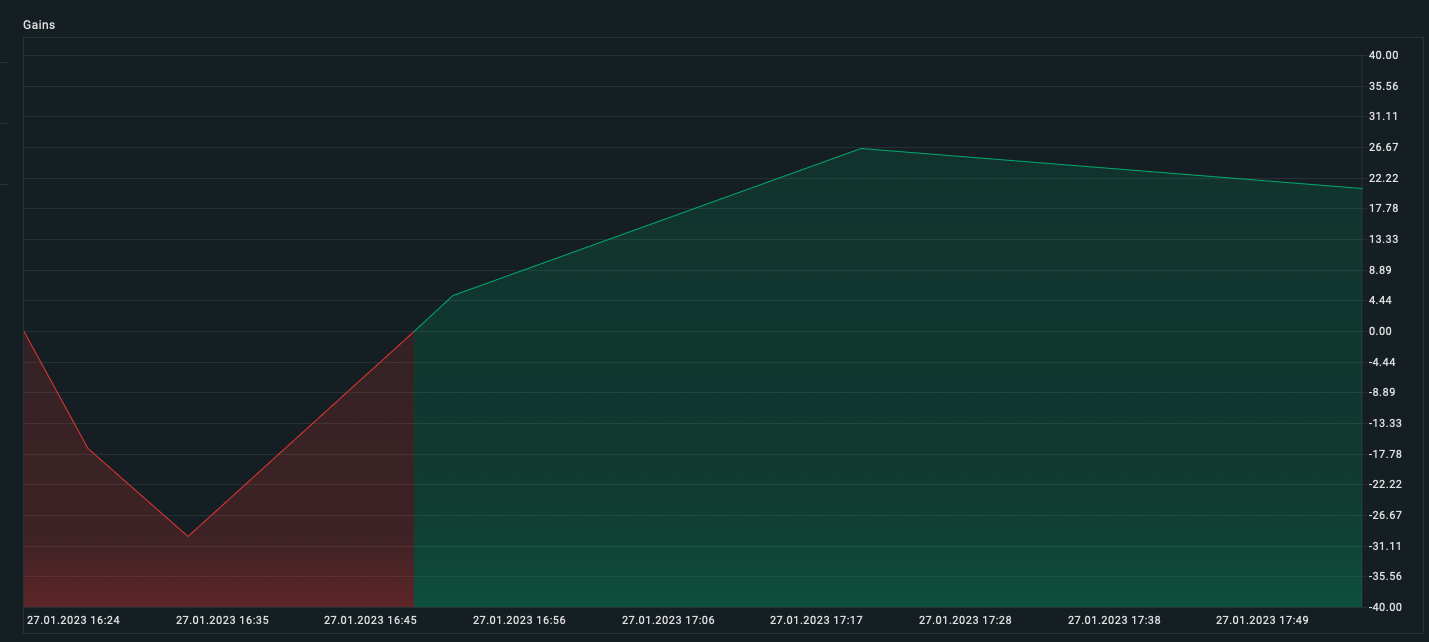This screenshot has height=642, width=1429.
Task: Select the 27.01.2023 16:56 time label
Action: coord(519,620)
